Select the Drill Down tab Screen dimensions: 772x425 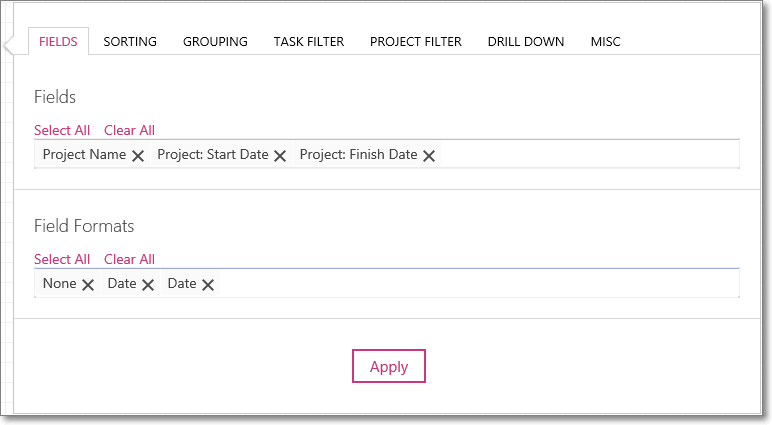click(526, 42)
